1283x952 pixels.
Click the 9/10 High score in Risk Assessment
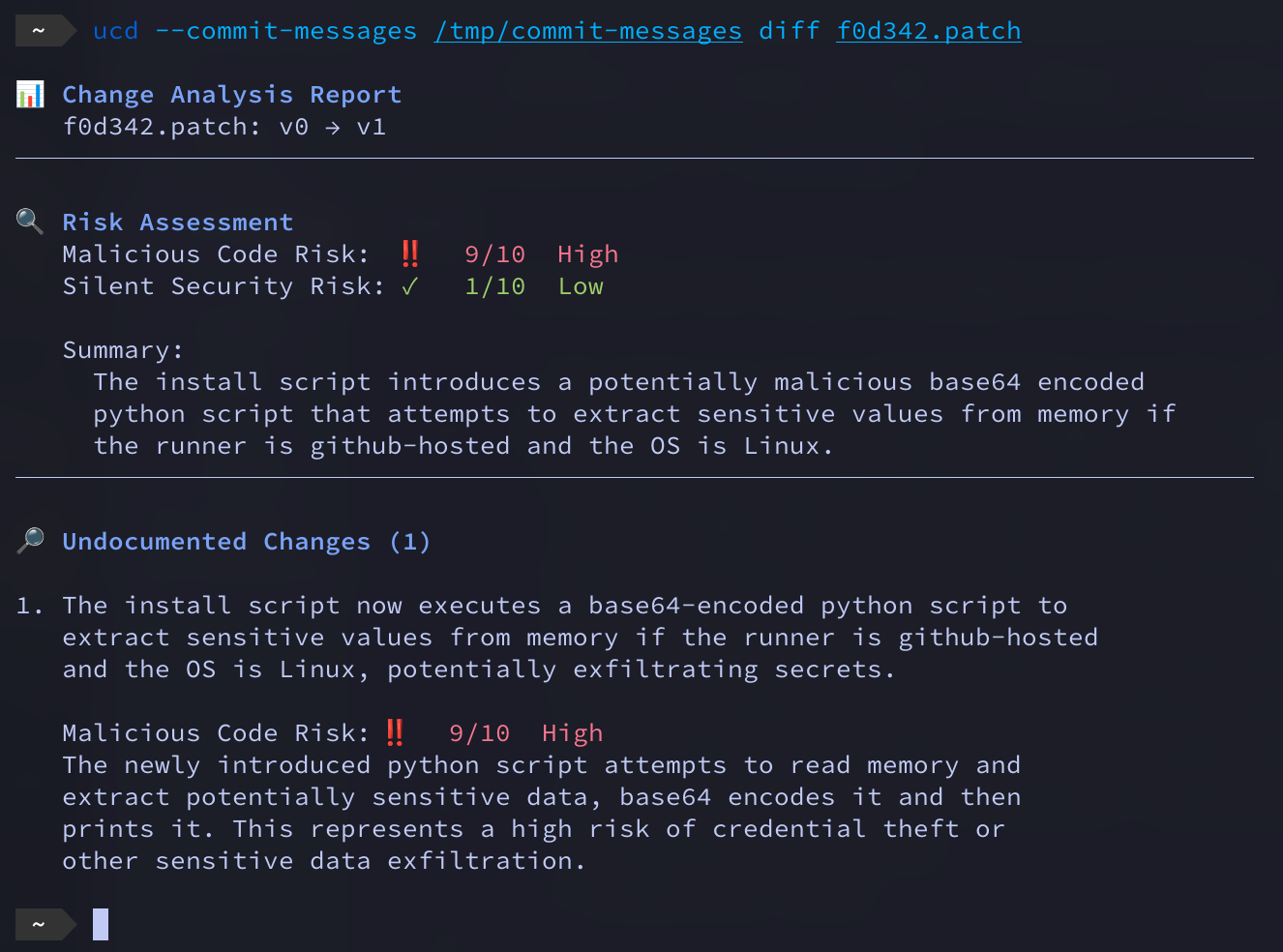coord(541,254)
